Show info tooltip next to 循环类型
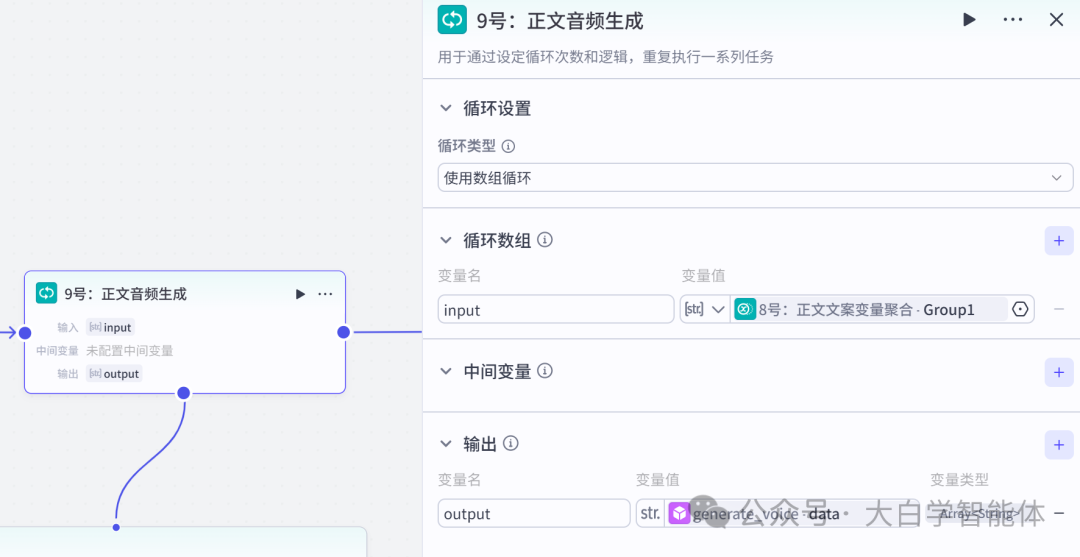1080x557 pixels. (x=508, y=147)
